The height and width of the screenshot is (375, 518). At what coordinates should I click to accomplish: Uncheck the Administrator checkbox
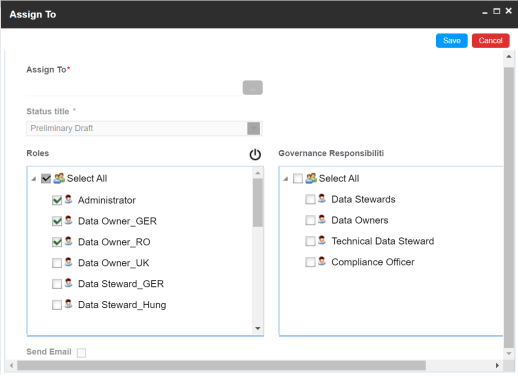57,200
